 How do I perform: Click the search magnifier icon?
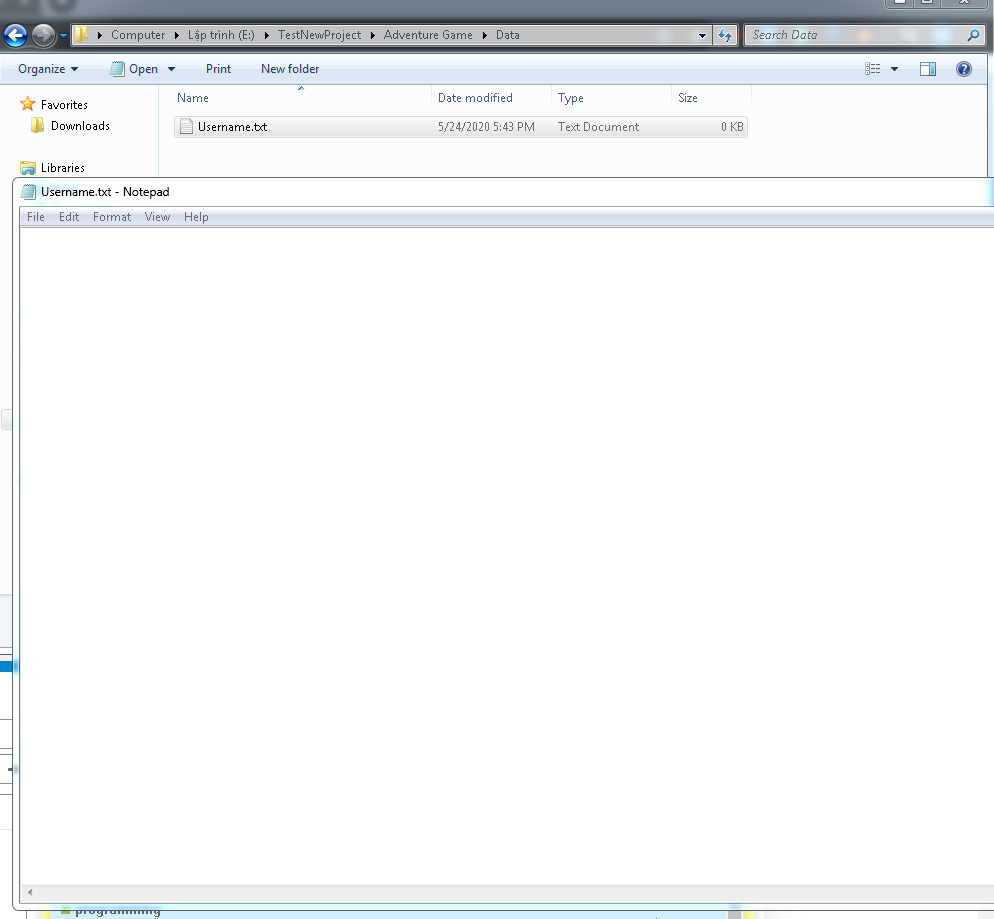pyautogui.click(x=973, y=35)
